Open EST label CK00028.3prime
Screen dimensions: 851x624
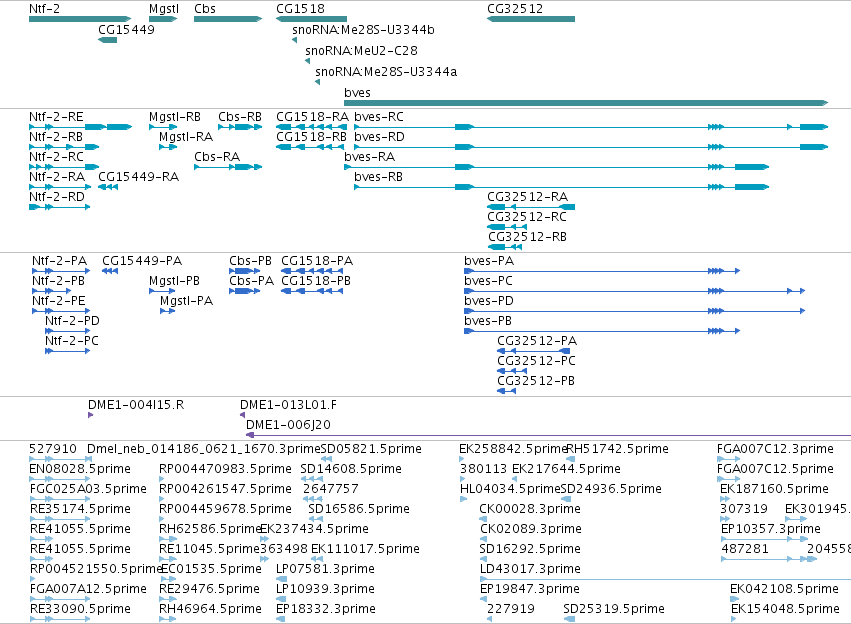pos(530,510)
